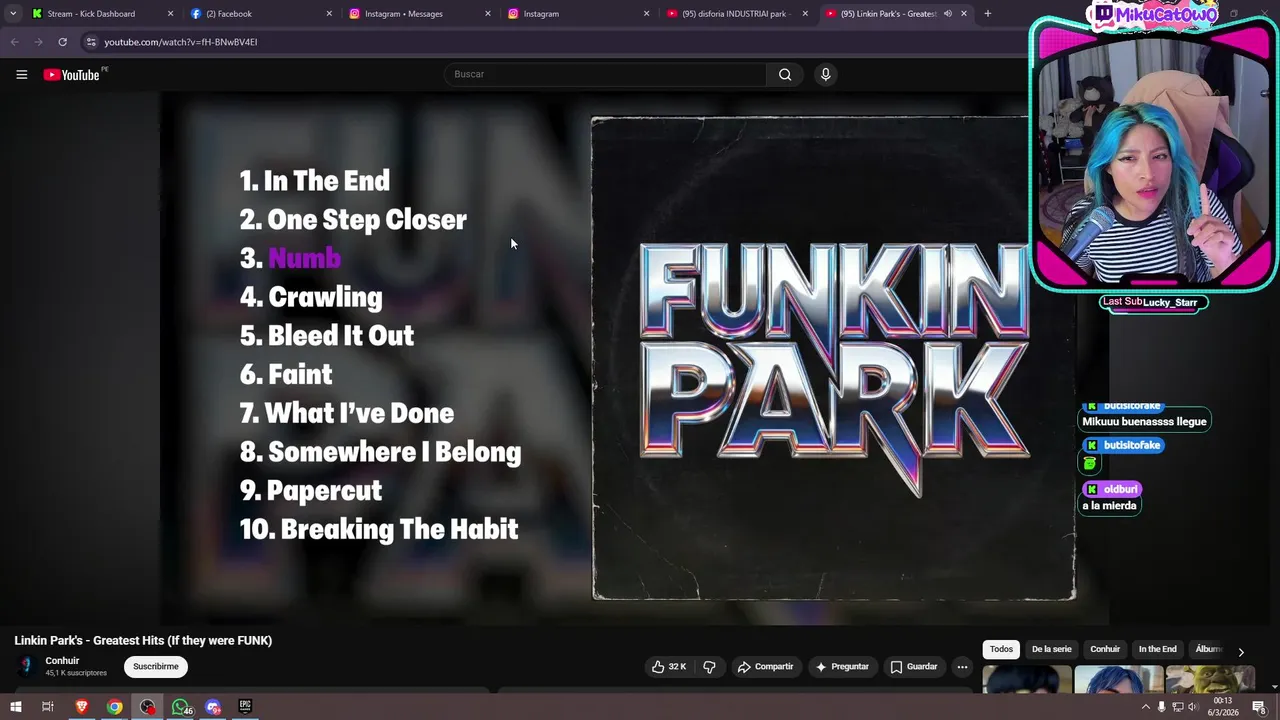Open the Conhuir channel avatar
1280x720 pixels.
click(26, 666)
